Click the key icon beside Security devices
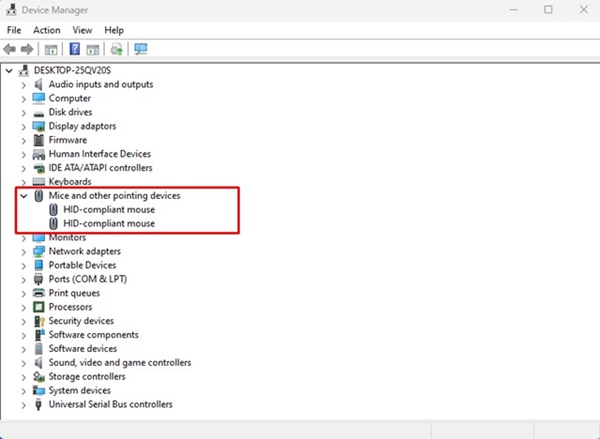 [39, 321]
